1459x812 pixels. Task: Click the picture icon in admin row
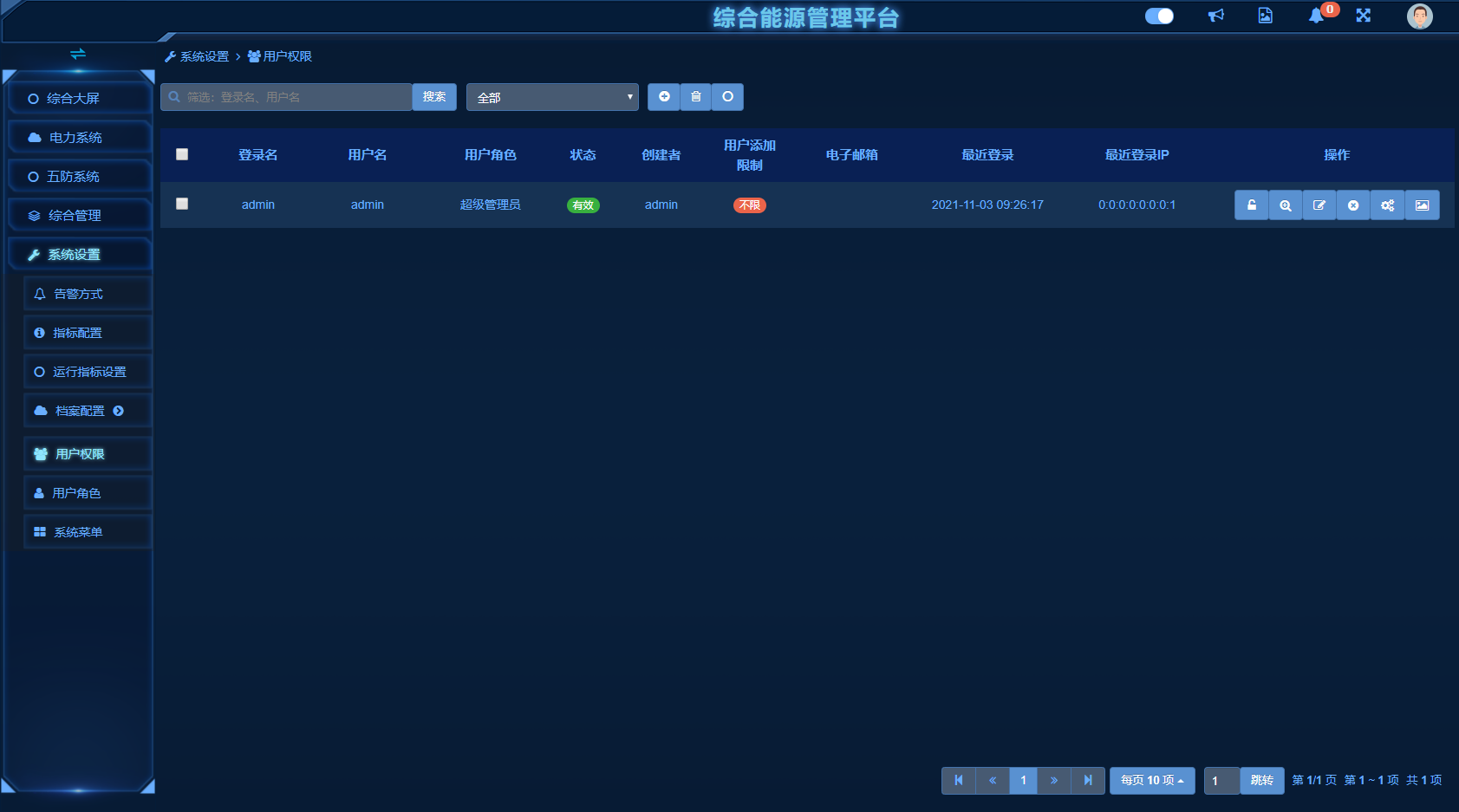pyautogui.click(x=1422, y=205)
